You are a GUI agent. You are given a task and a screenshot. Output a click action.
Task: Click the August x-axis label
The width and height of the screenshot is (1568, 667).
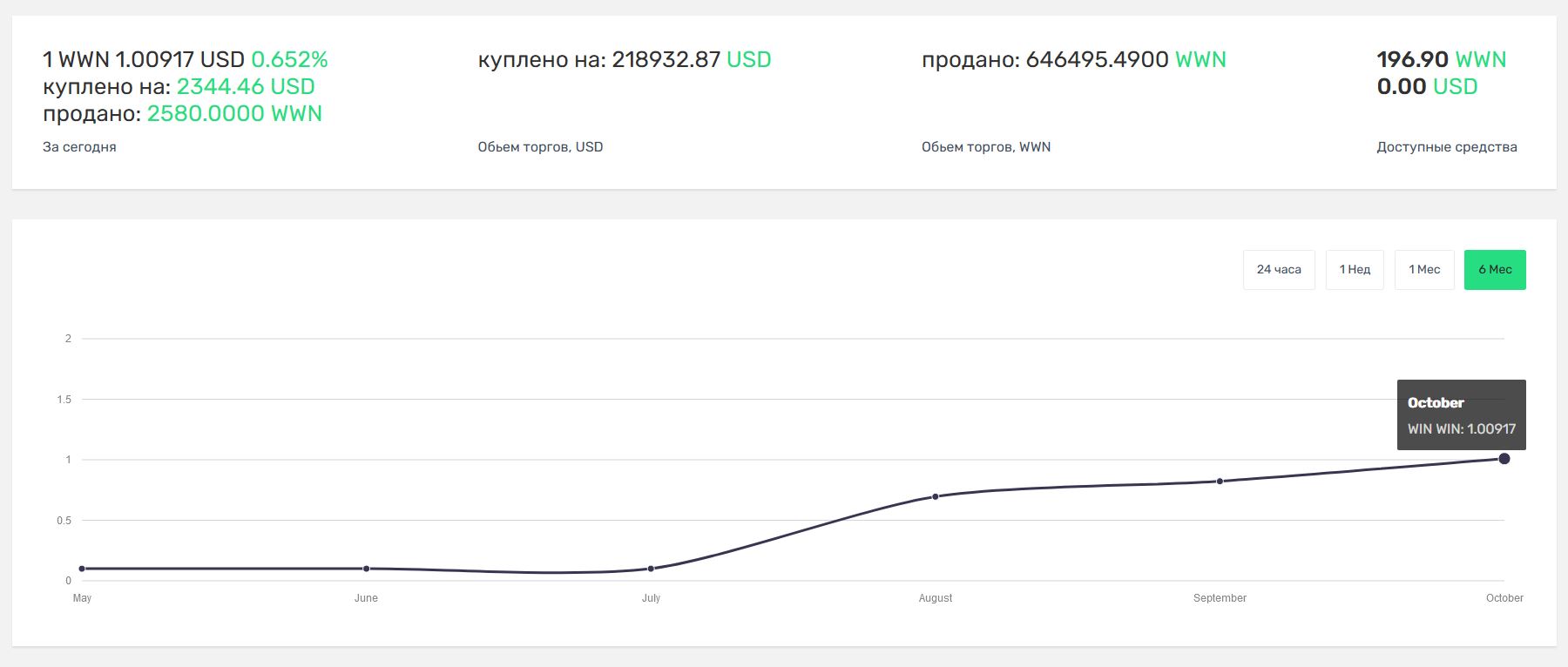936,598
